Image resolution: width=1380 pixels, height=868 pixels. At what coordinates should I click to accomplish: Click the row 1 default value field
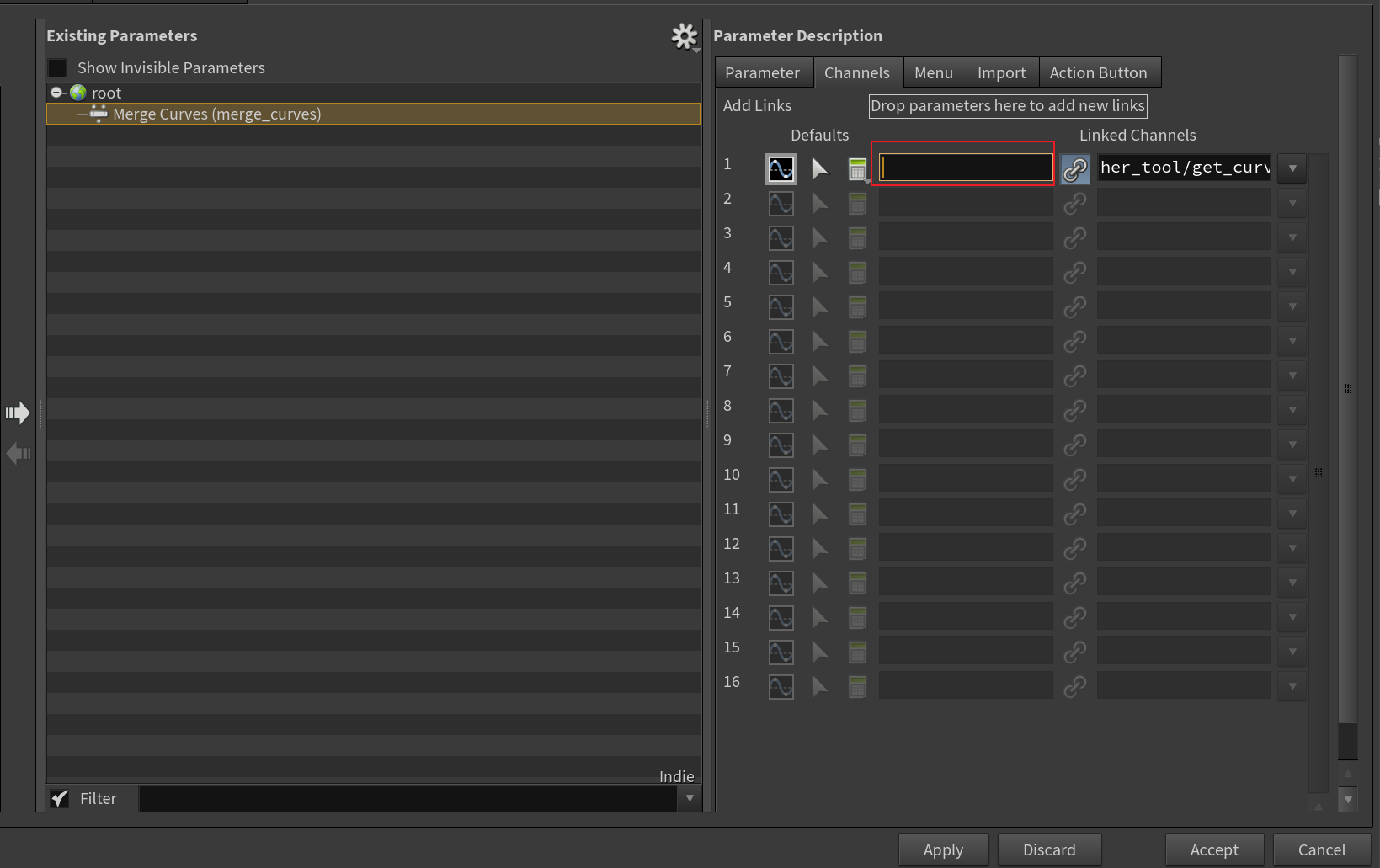(966, 168)
